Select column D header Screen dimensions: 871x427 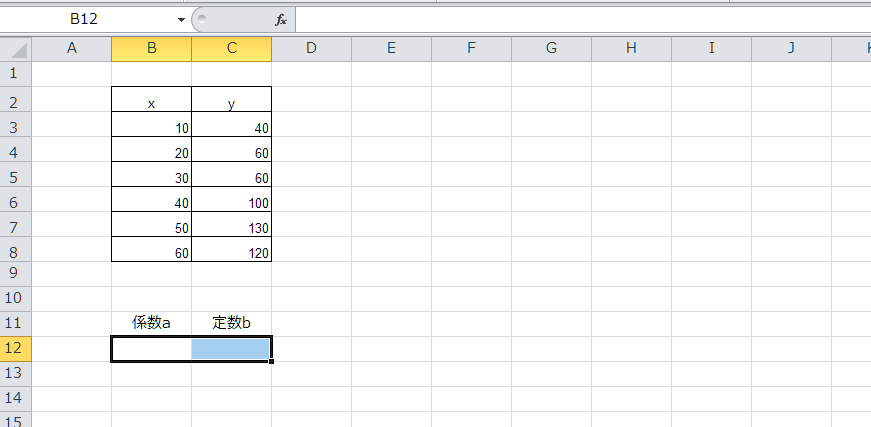tap(312, 49)
